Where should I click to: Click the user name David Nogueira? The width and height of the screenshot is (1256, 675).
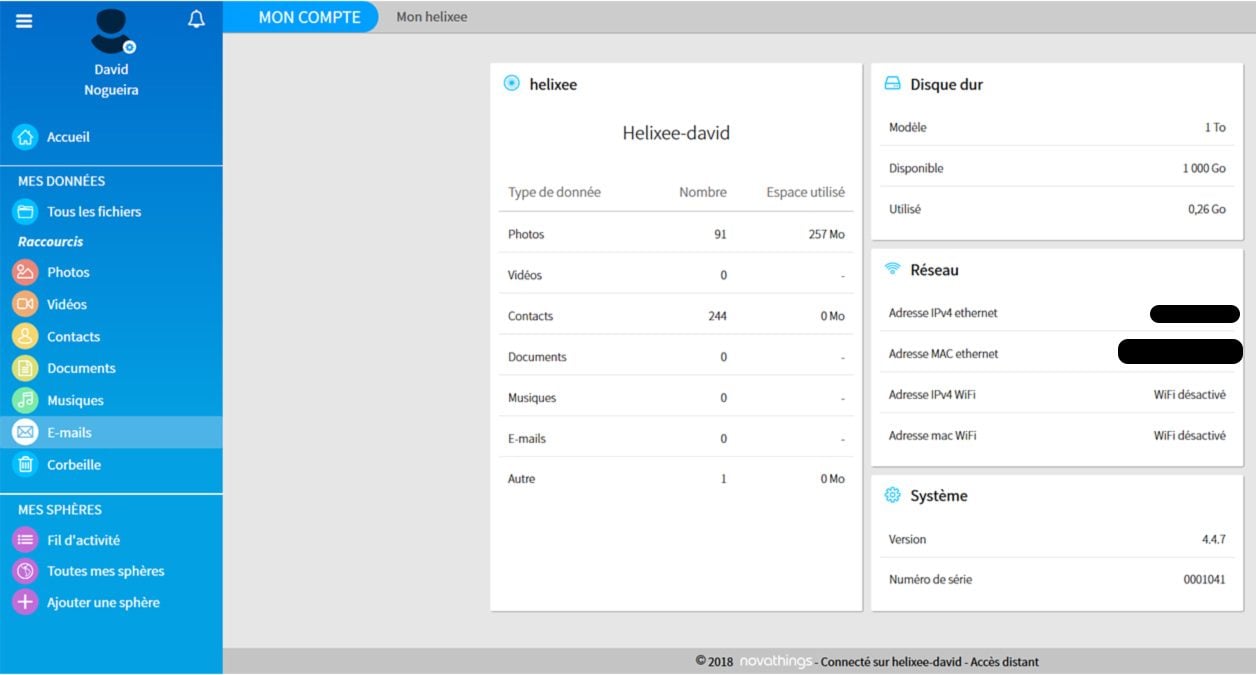(111, 80)
